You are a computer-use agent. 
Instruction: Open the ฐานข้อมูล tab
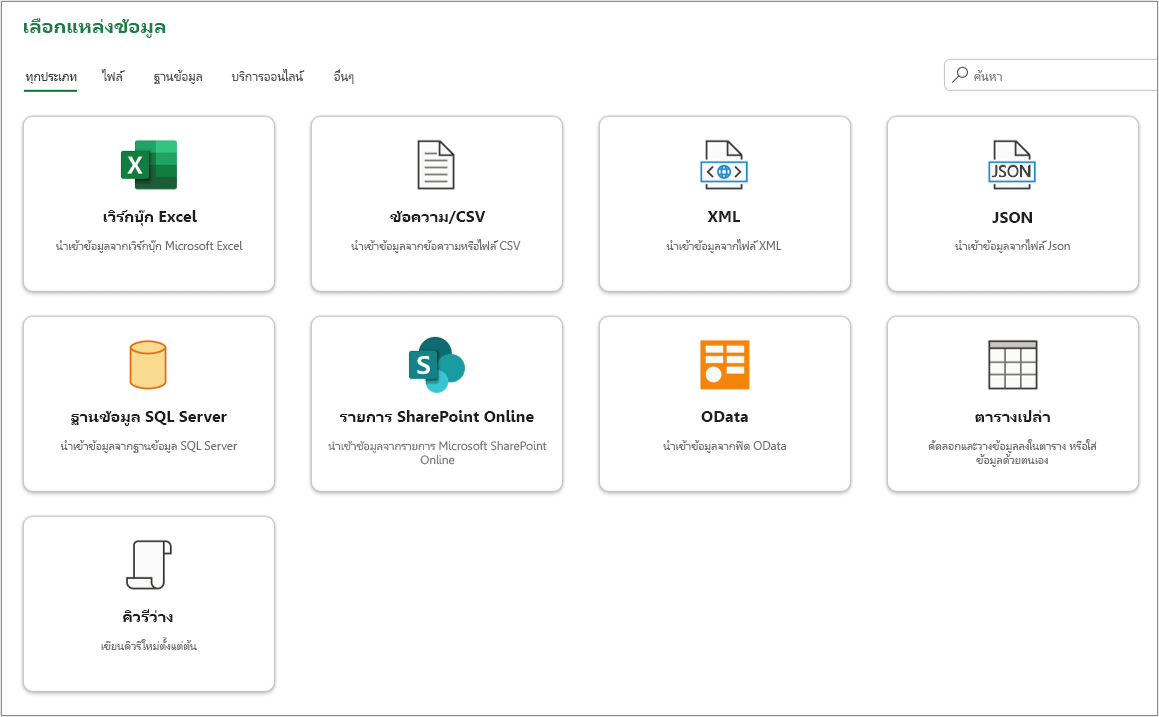pyautogui.click(x=177, y=77)
